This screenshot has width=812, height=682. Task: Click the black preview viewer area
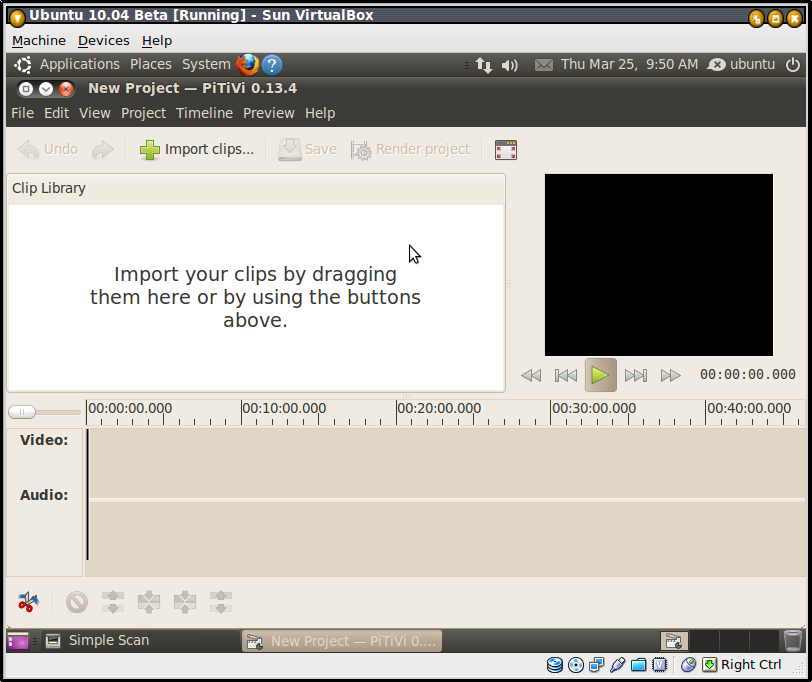point(659,265)
